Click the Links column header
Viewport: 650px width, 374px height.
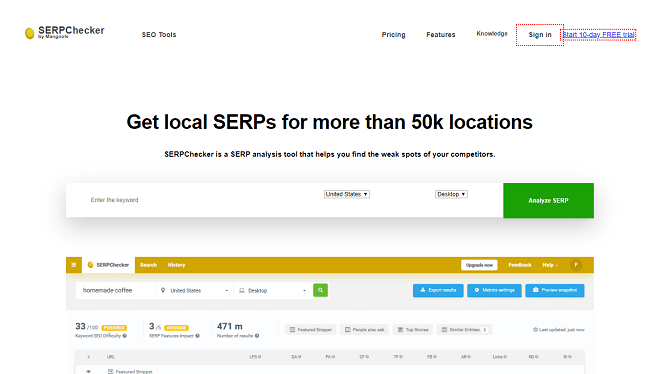(500, 357)
